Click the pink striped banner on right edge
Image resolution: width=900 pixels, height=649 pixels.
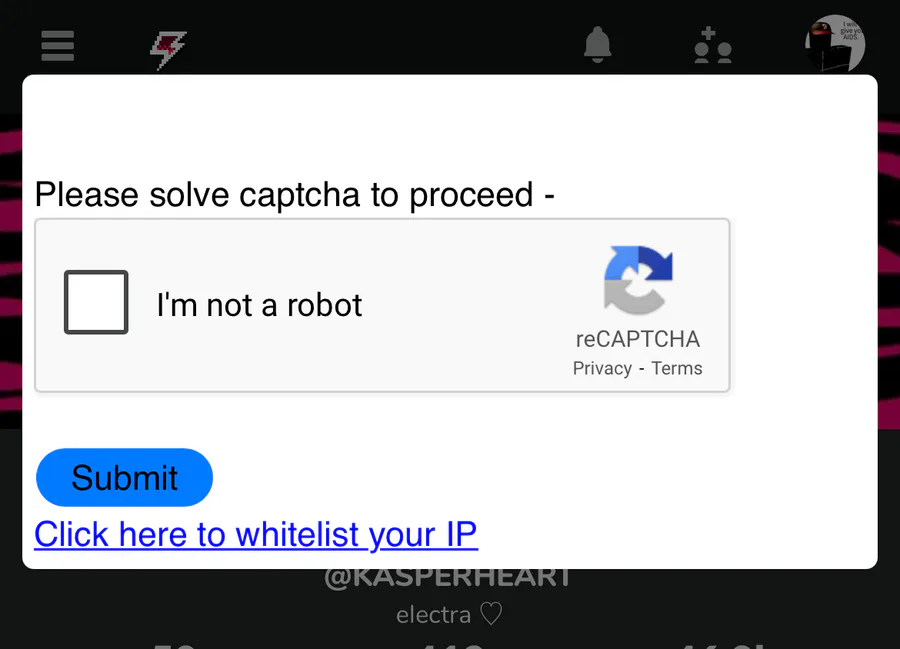pos(889,270)
